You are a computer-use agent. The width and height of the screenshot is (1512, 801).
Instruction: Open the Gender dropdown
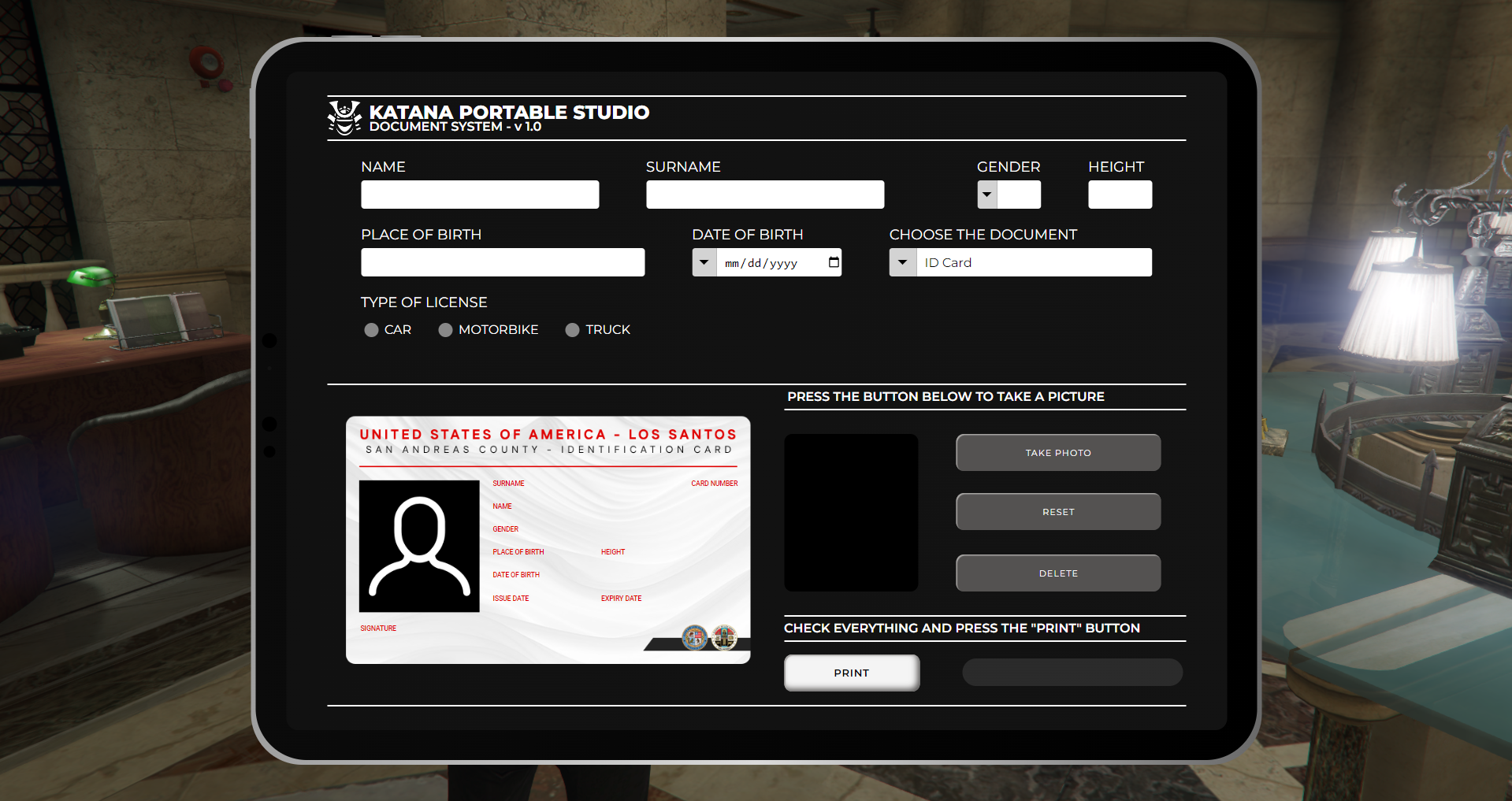(x=987, y=195)
